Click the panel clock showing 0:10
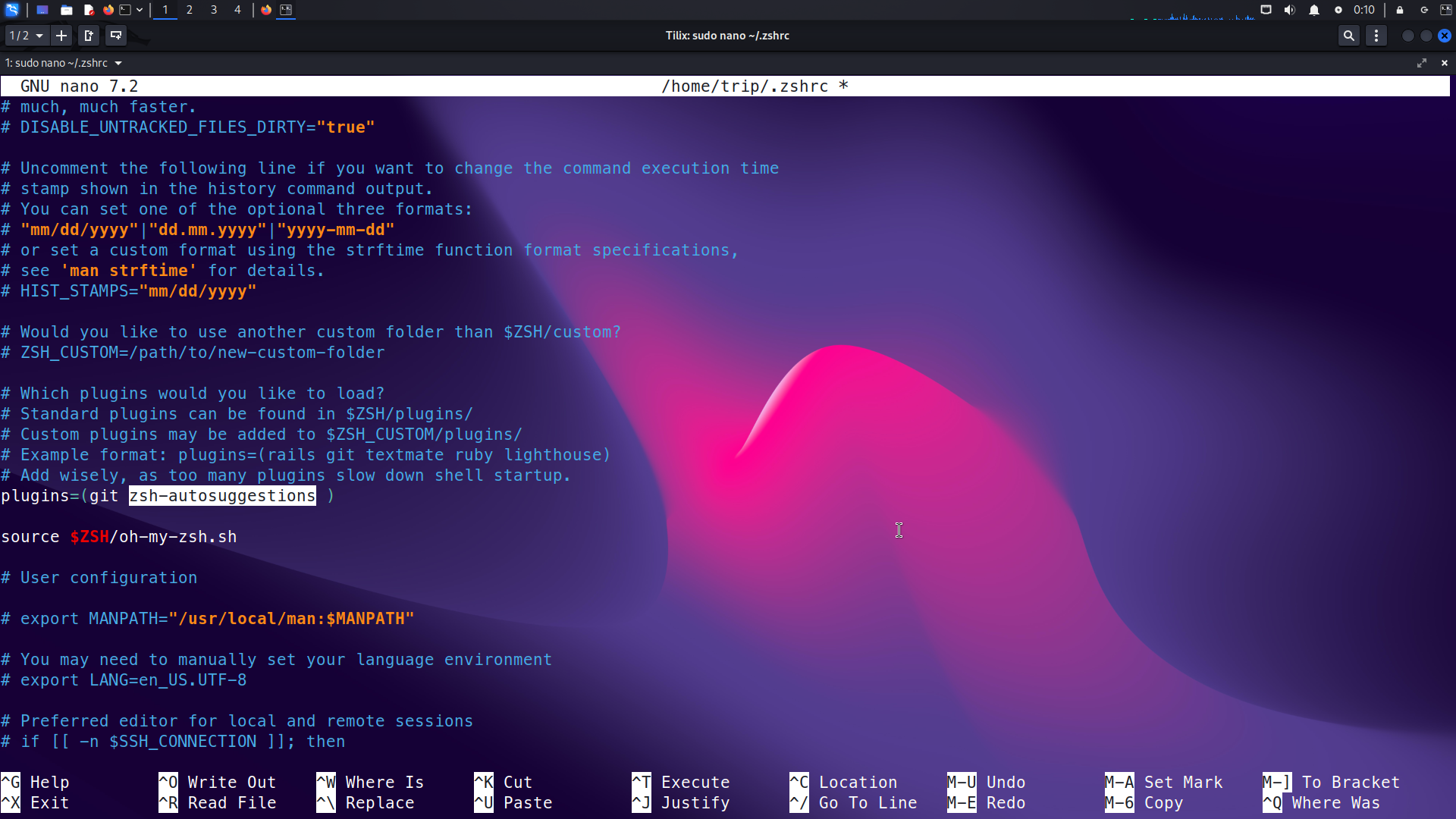This screenshot has width=1456, height=819. coord(1363,10)
